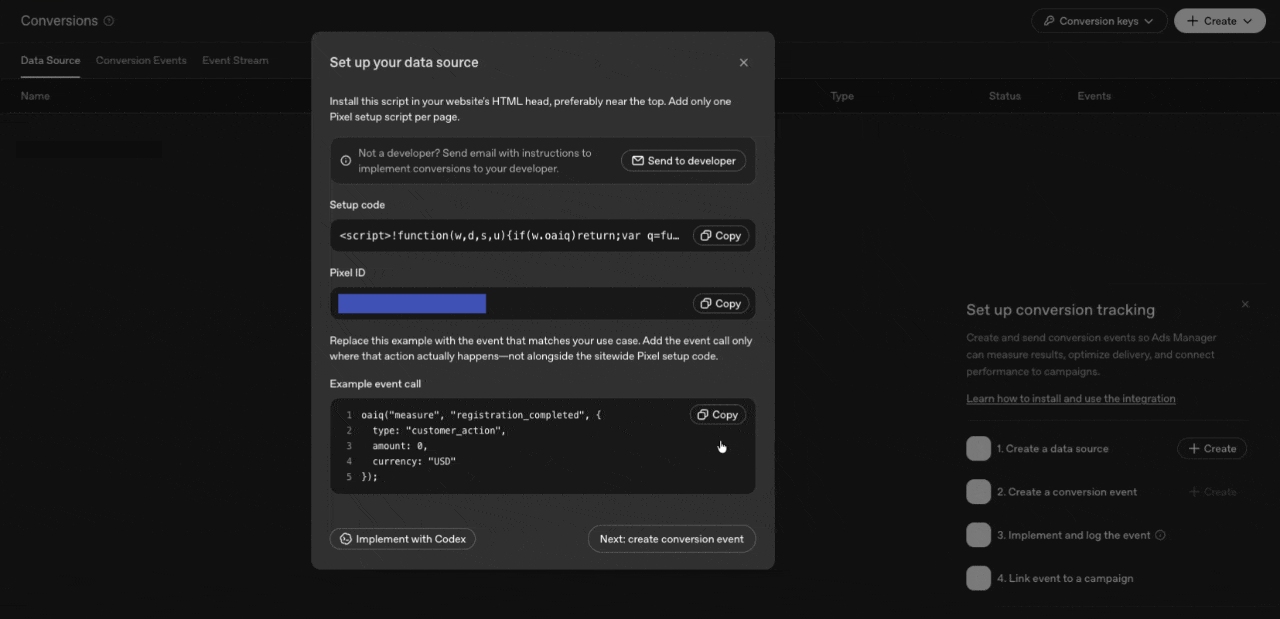
Task: Copy the example event call
Action: tap(717, 415)
